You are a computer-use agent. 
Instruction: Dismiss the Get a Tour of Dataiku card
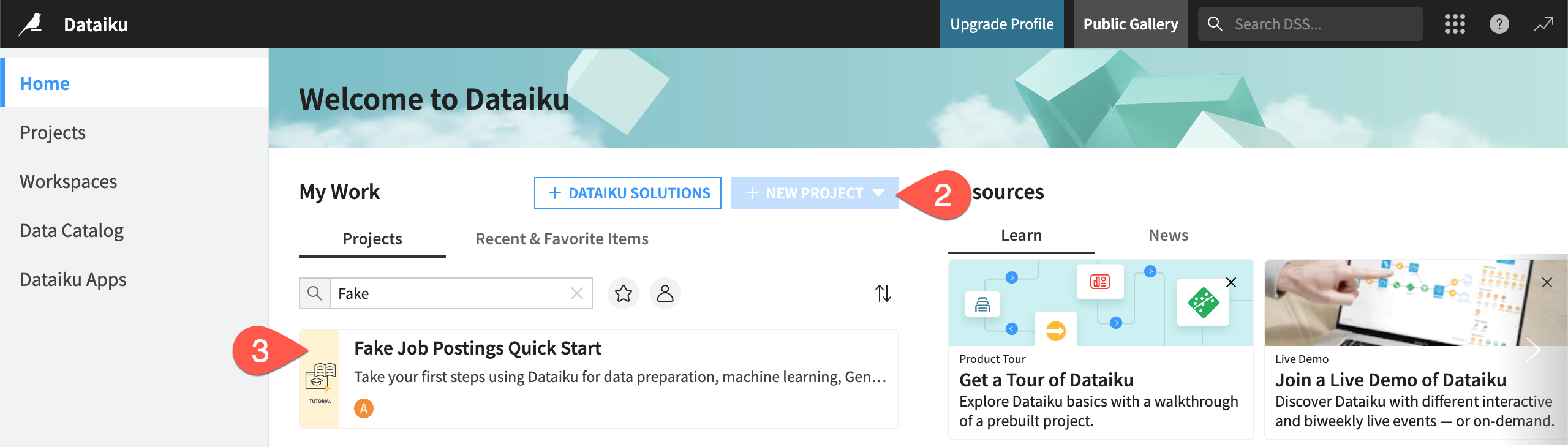point(1231,283)
